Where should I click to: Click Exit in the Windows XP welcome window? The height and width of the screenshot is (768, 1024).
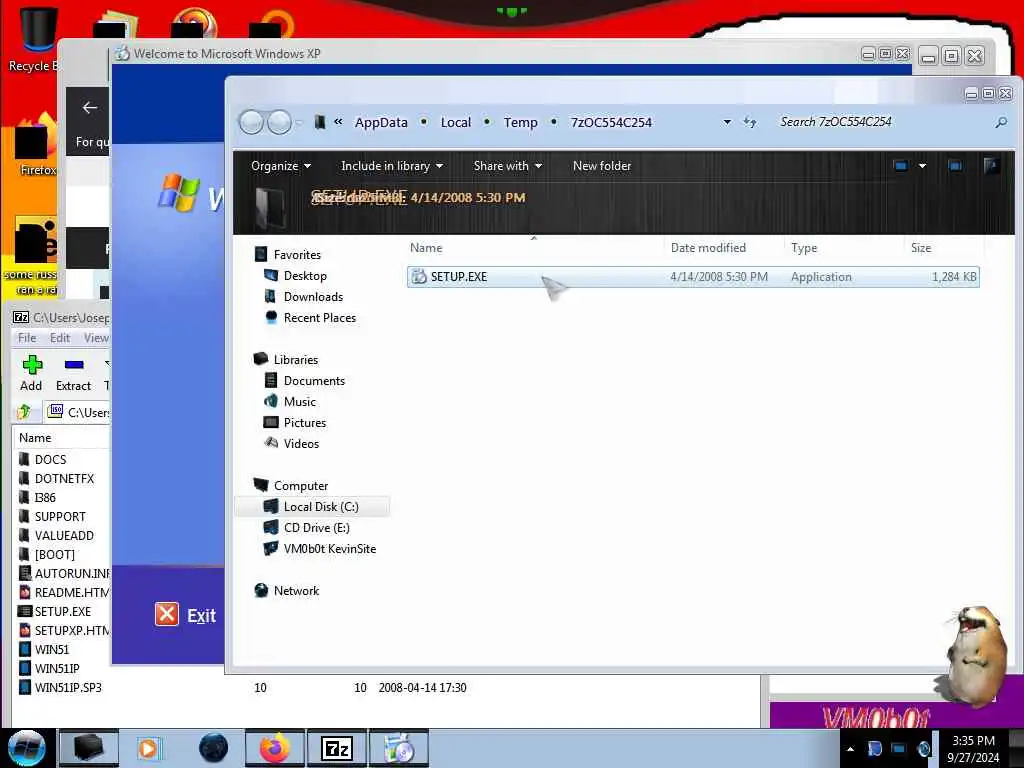click(185, 615)
